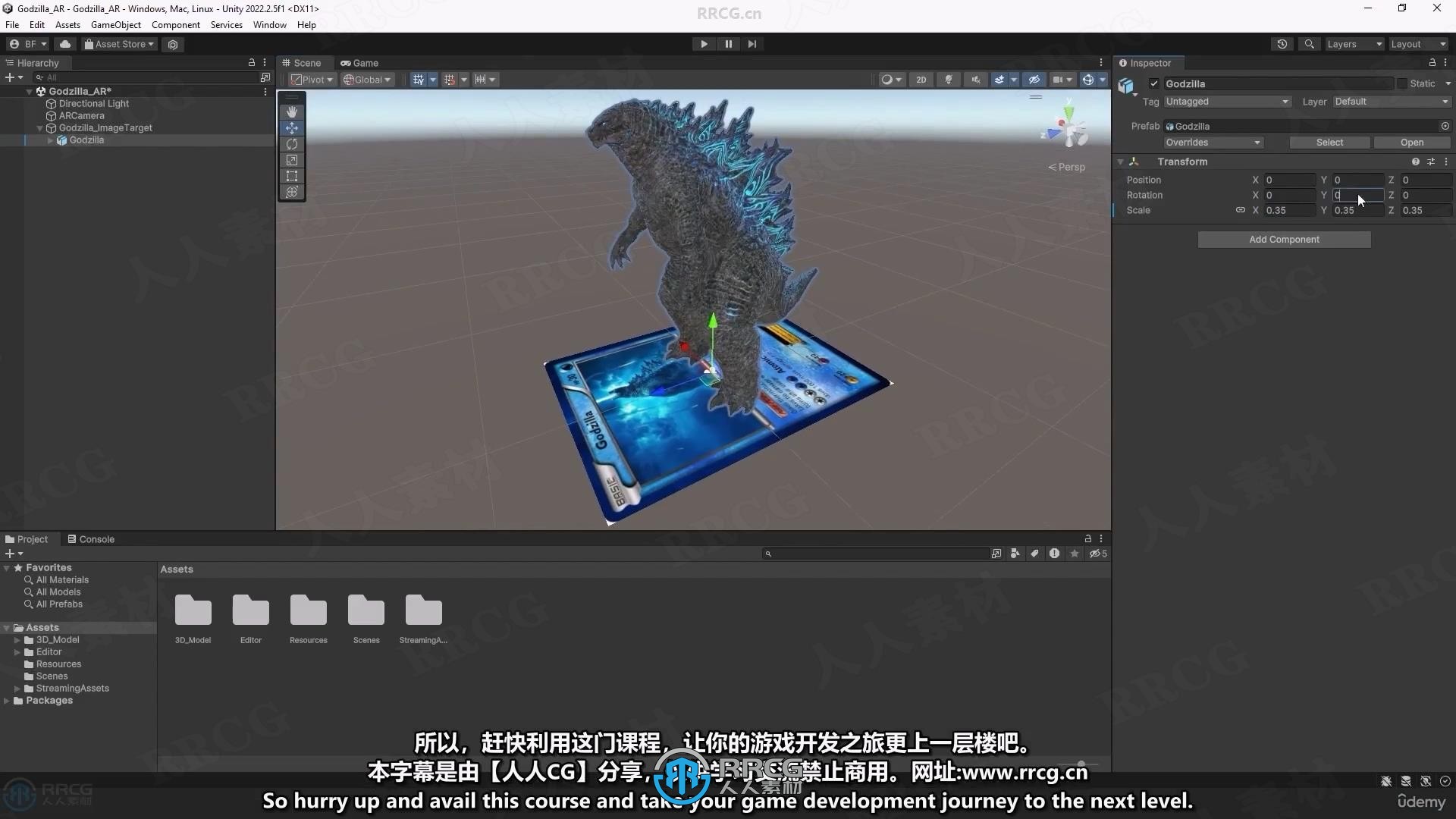Image resolution: width=1456 pixels, height=819 pixels.
Task: Open the Transform component help icon
Action: point(1415,162)
